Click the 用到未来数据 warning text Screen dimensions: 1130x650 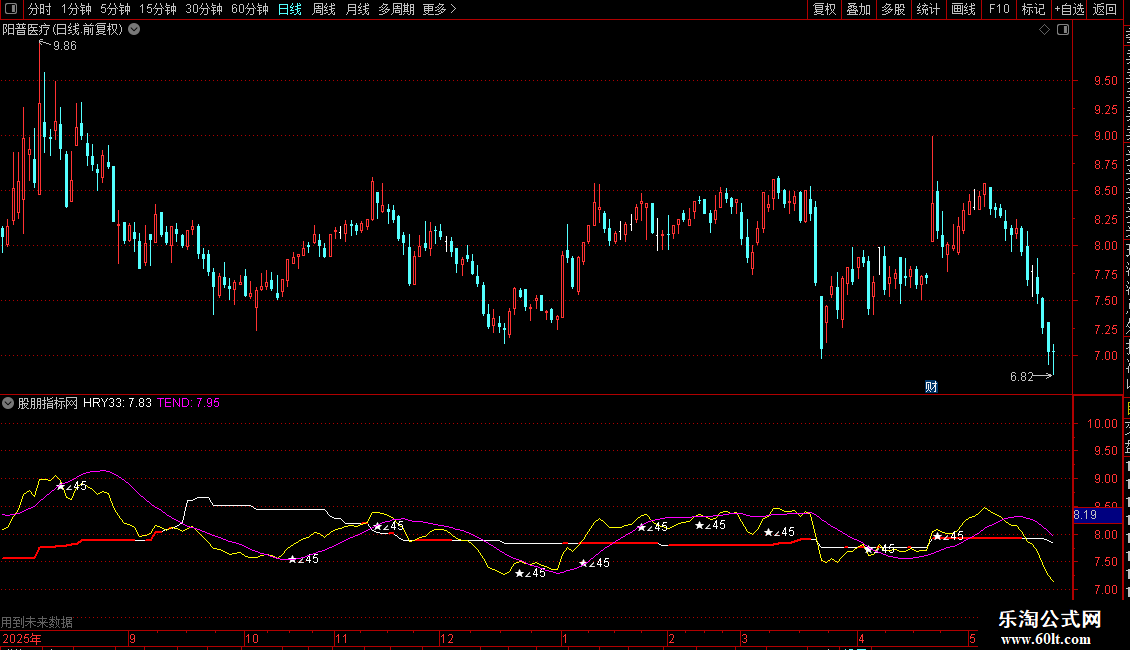[x=37, y=622]
